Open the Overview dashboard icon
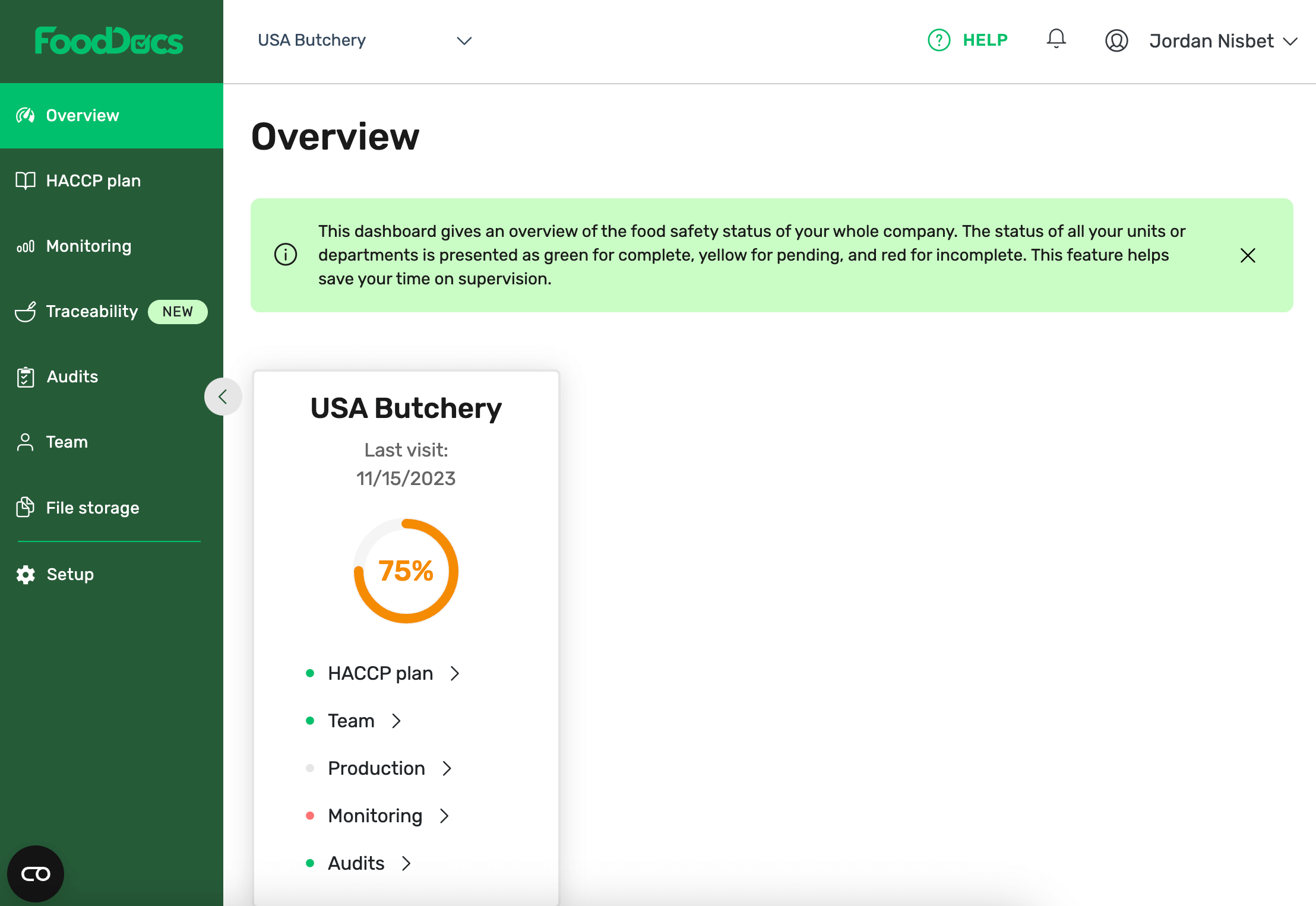The height and width of the screenshot is (906, 1316). point(26,115)
